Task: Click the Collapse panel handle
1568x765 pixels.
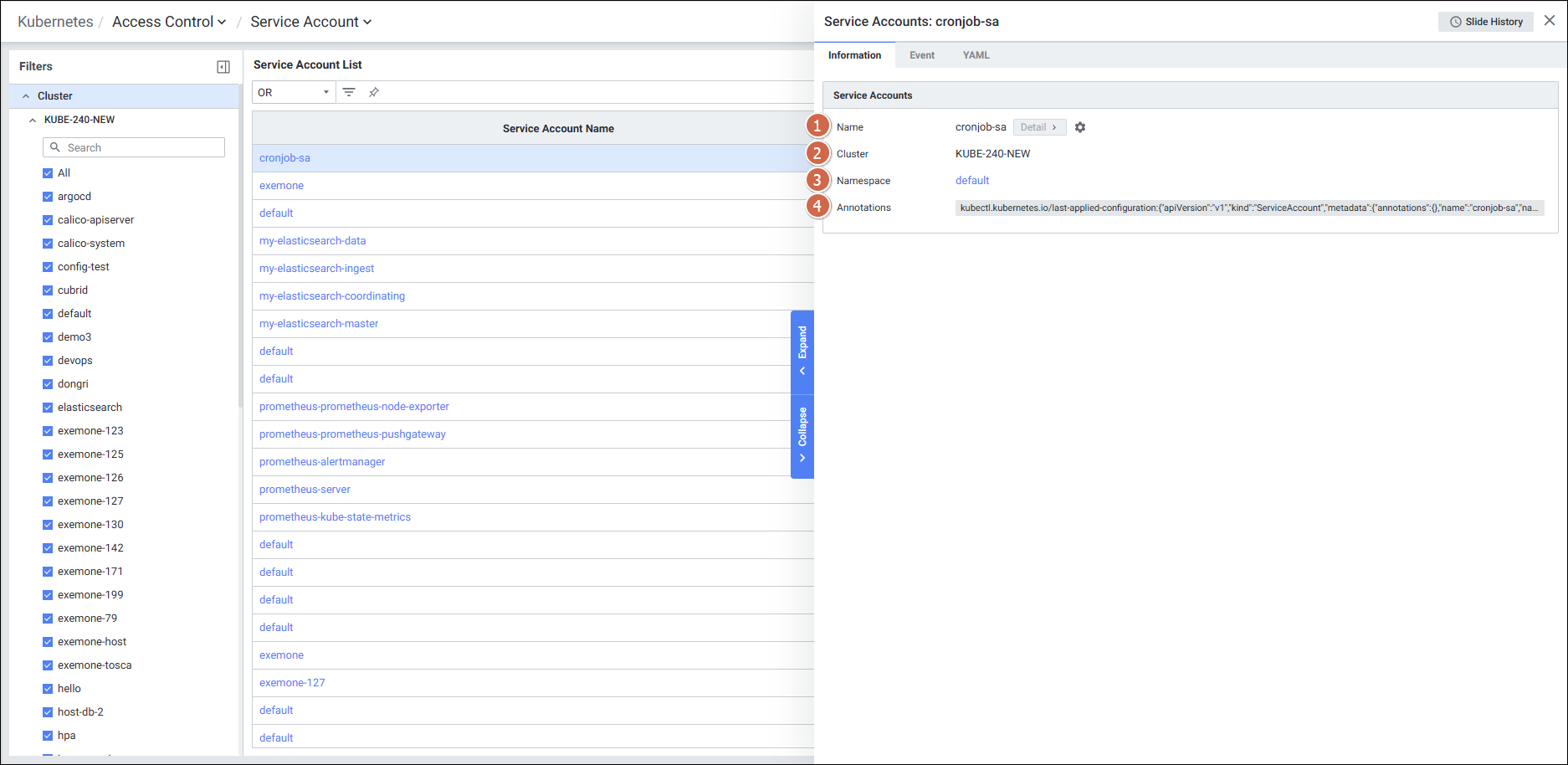Action: pyautogui.click(x=802, y=435)
